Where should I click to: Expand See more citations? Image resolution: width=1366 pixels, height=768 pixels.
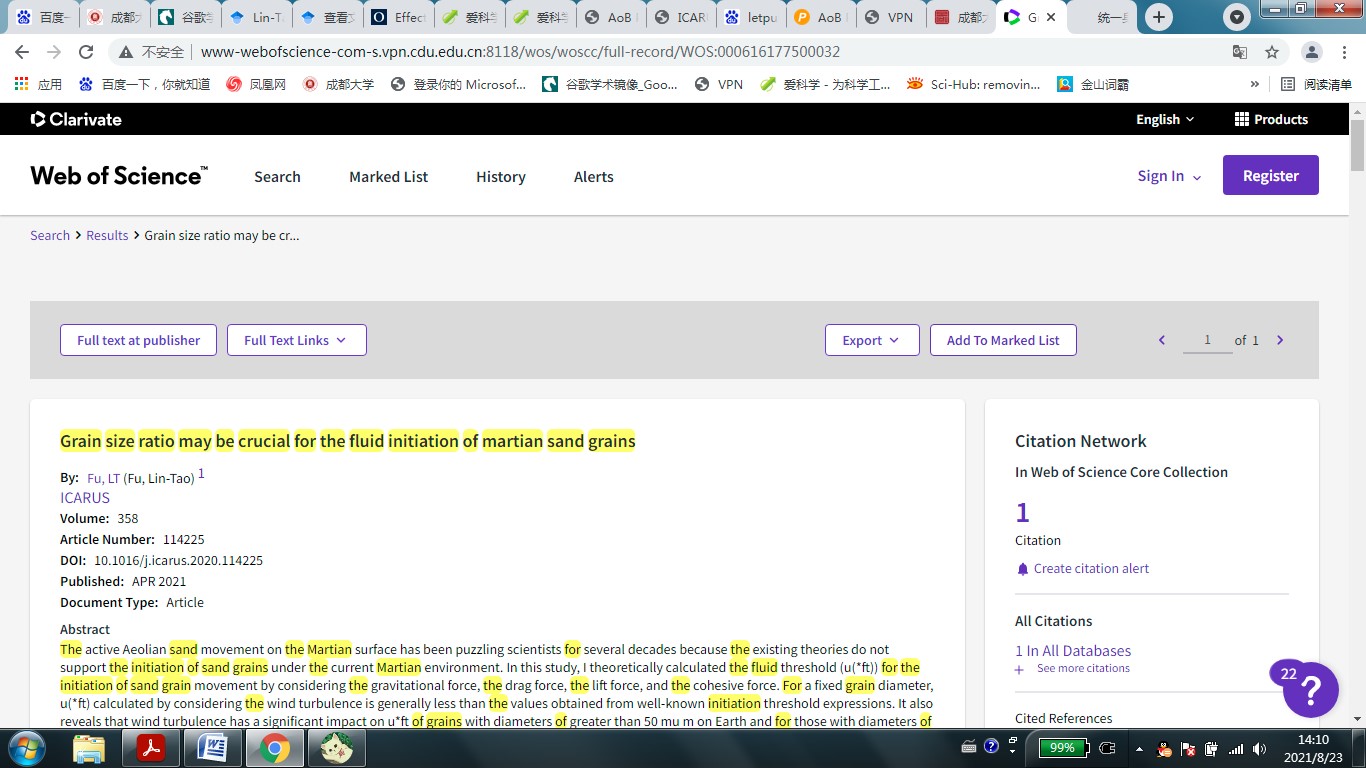(1082, 668)
